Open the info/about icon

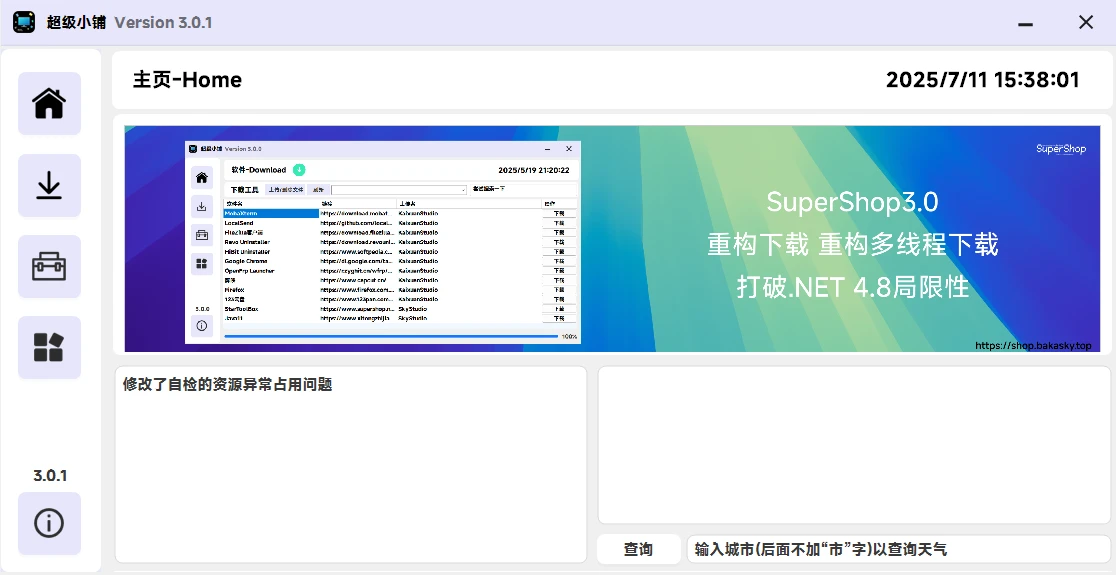pyautogui.click(x=49, y=524)
